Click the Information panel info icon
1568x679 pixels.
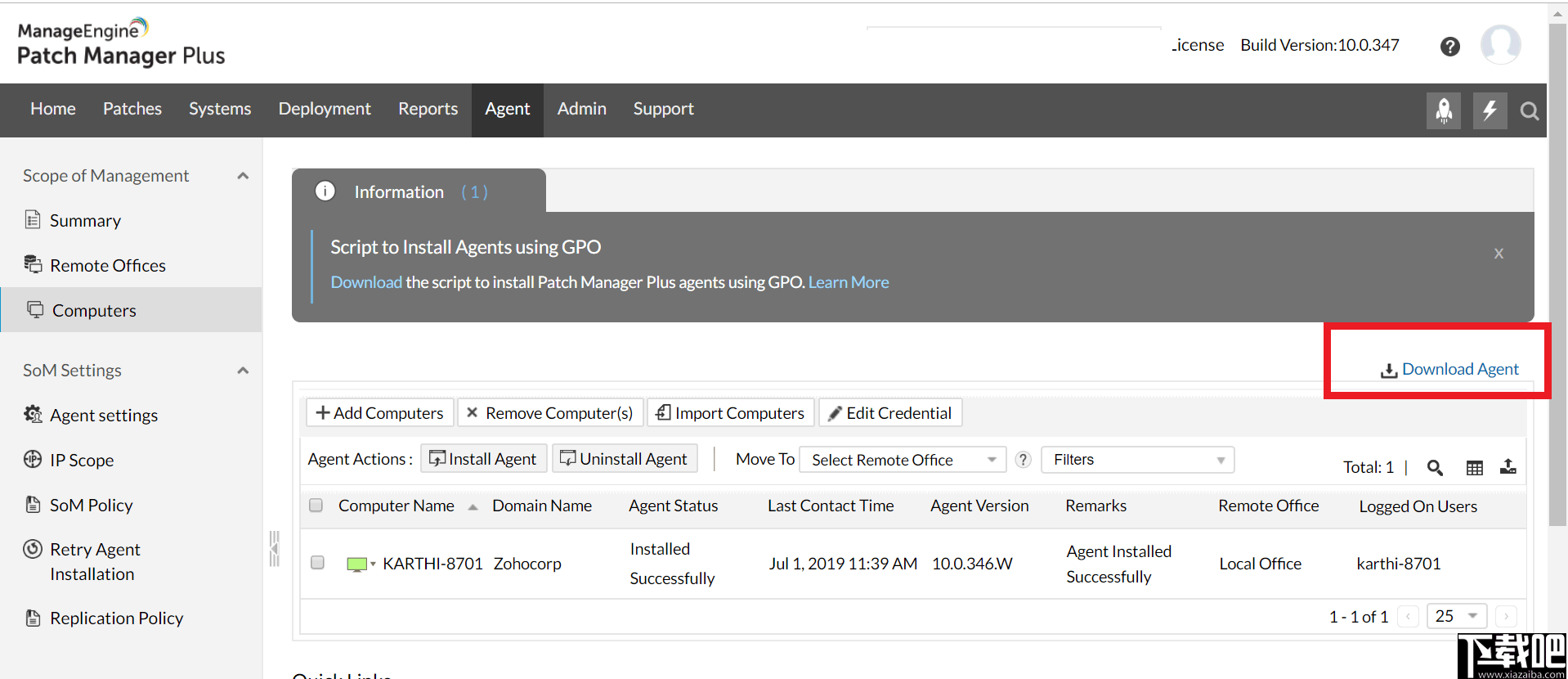pos(325,191)
